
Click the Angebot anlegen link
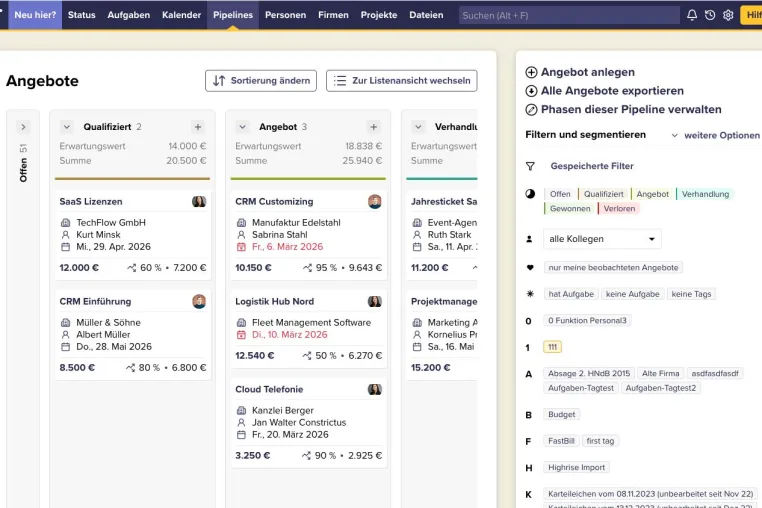coord(588,72)
